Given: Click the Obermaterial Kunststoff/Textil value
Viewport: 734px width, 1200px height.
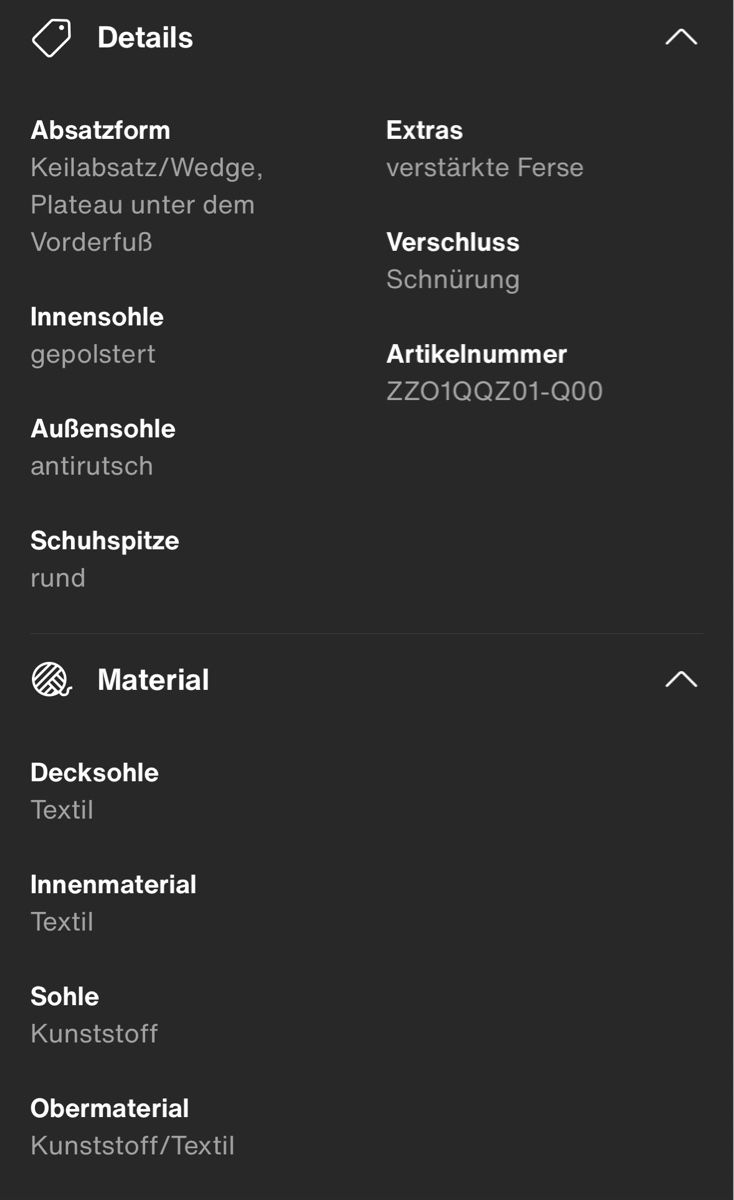Looking at the screenshot, I should click(133, 1145).
